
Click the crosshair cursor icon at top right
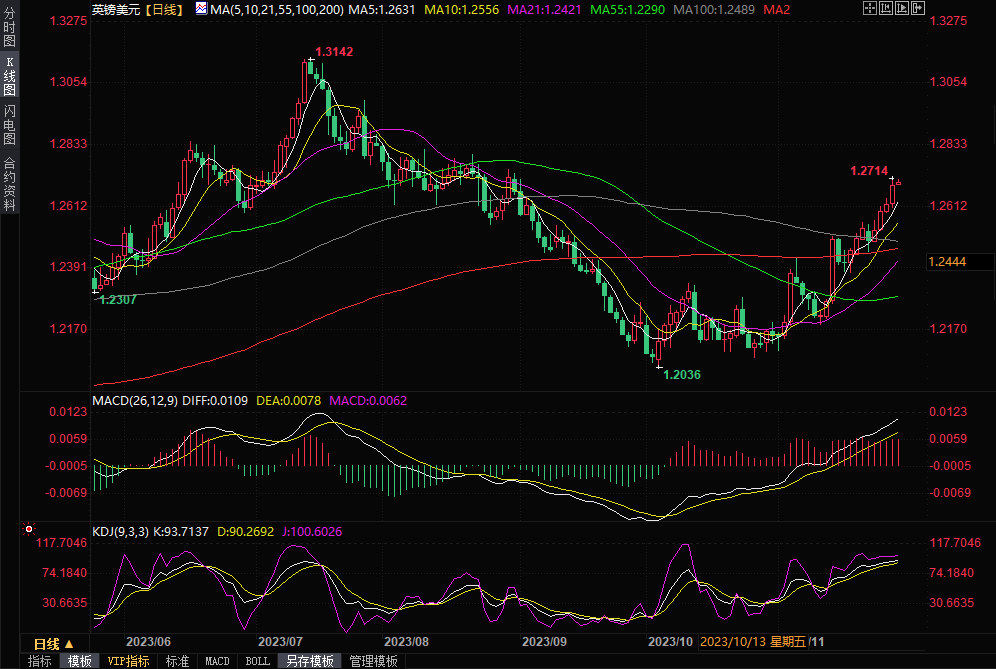(871, 8)
